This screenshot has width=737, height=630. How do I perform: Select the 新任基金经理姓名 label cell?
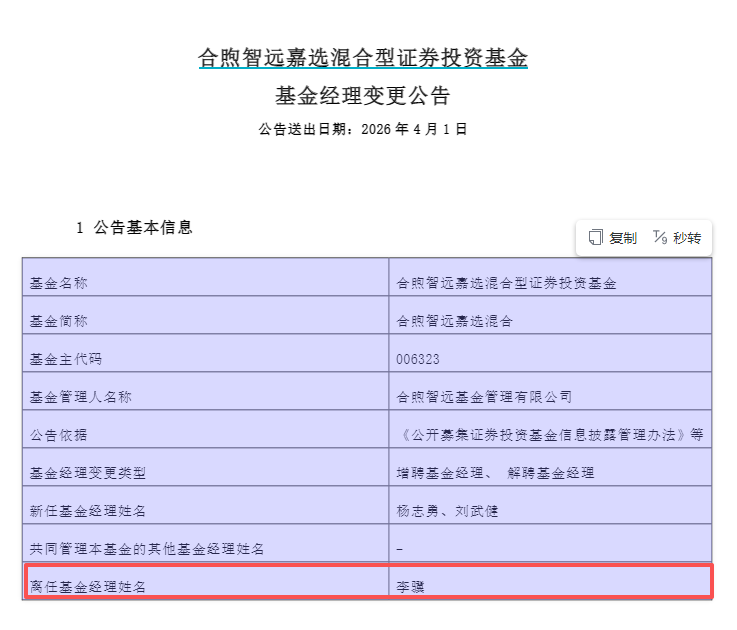pos(88,511)
